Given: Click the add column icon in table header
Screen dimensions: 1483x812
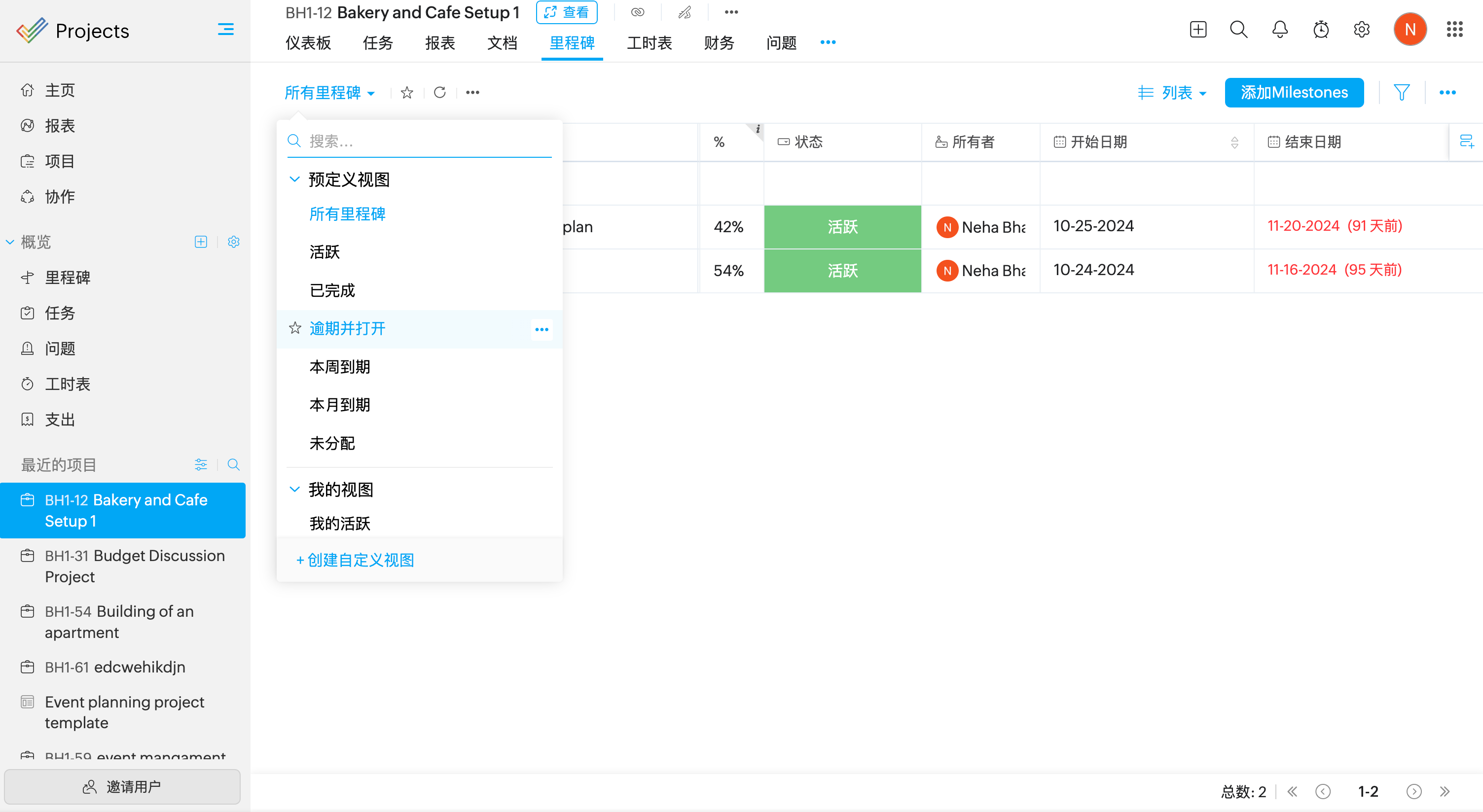Looking at the screenshot, I should (x=1466, y=141).
